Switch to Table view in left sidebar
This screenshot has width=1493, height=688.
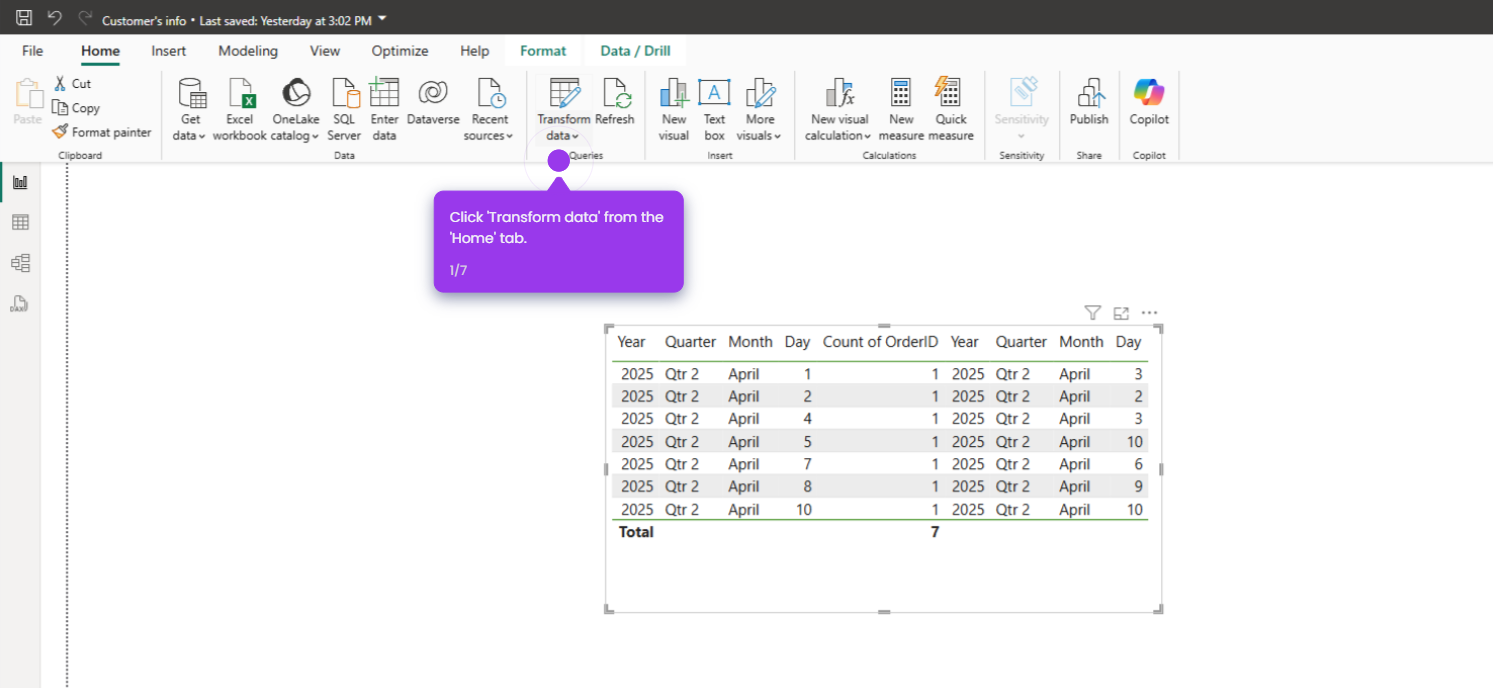(x=20, y=222)
